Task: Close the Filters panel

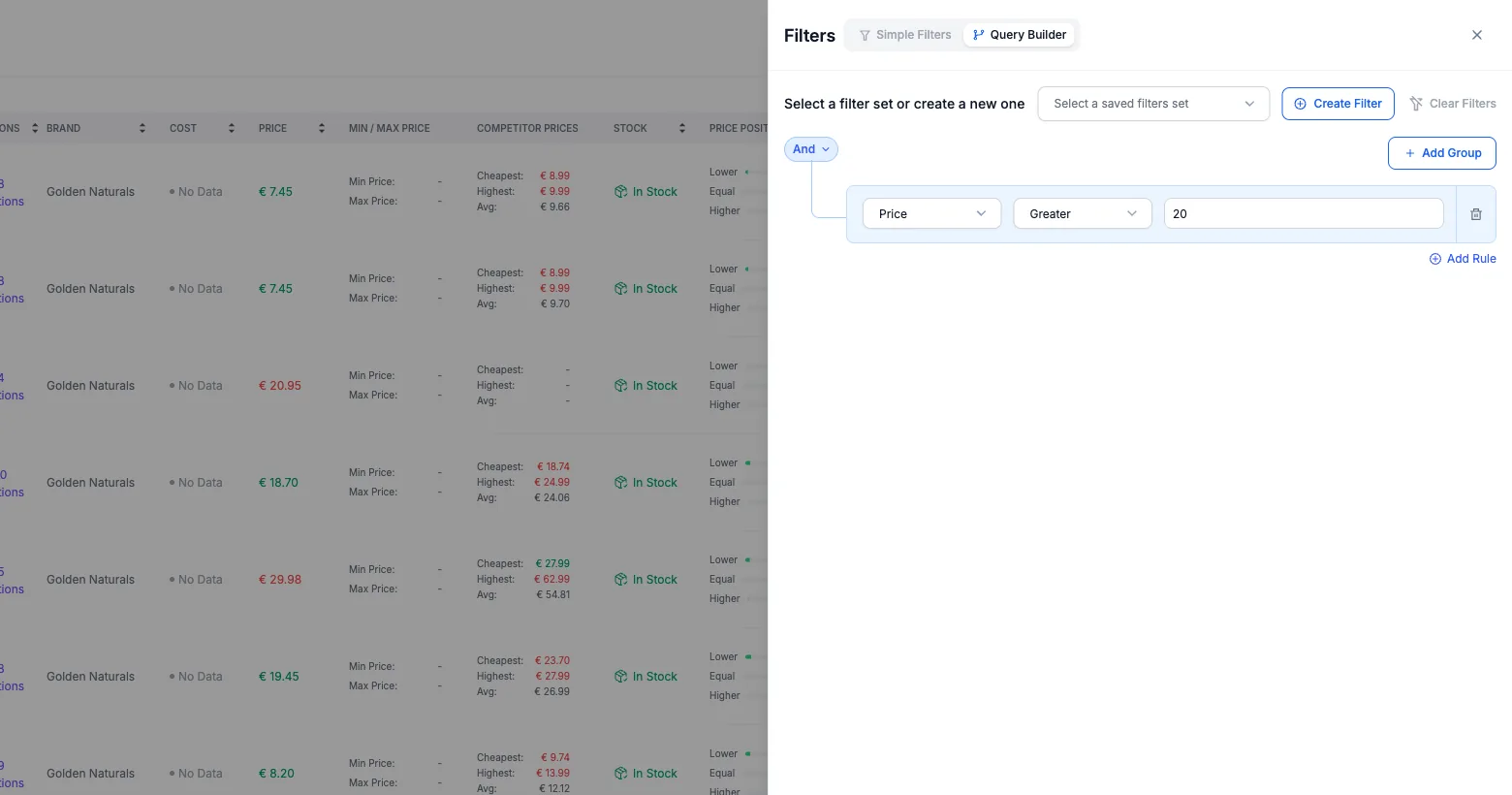Action: pos(1477,35)
